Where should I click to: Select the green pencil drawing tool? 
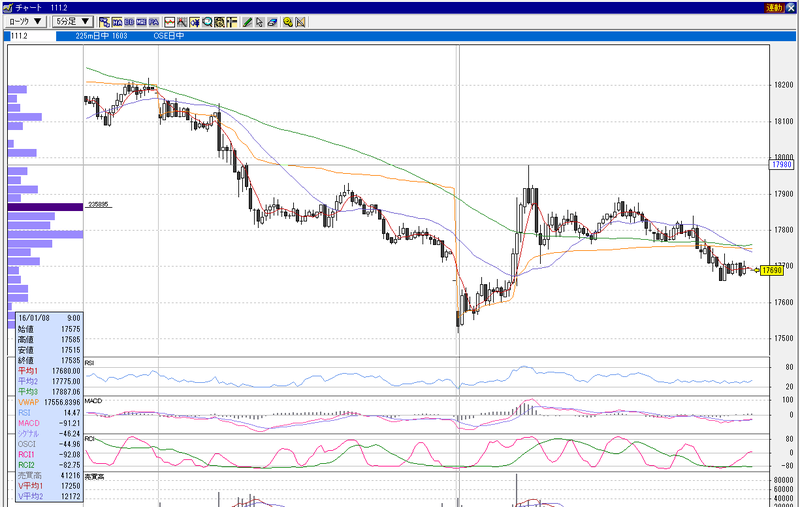click(247, 22)
